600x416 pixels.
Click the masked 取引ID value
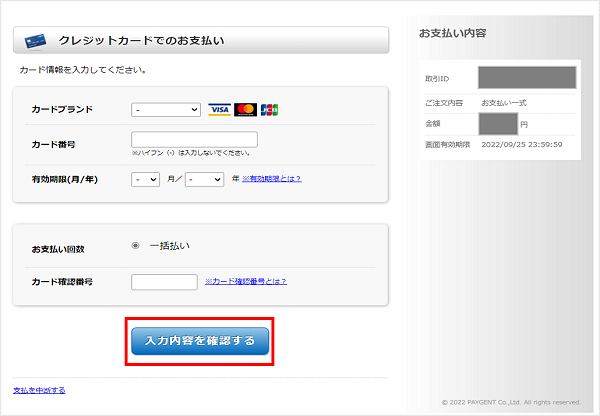coord(526,78)
